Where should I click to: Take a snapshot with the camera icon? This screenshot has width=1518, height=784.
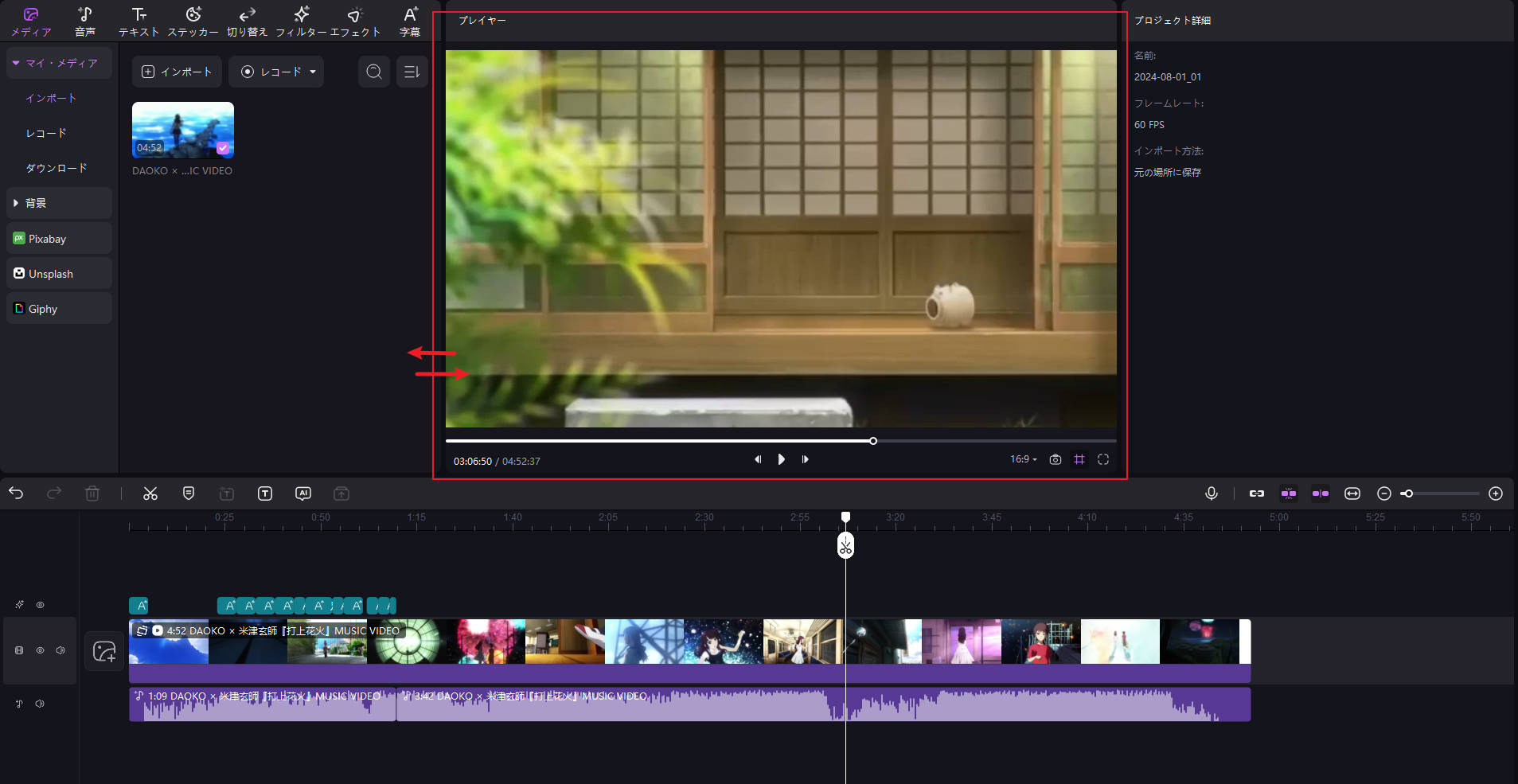(1055, 459)
